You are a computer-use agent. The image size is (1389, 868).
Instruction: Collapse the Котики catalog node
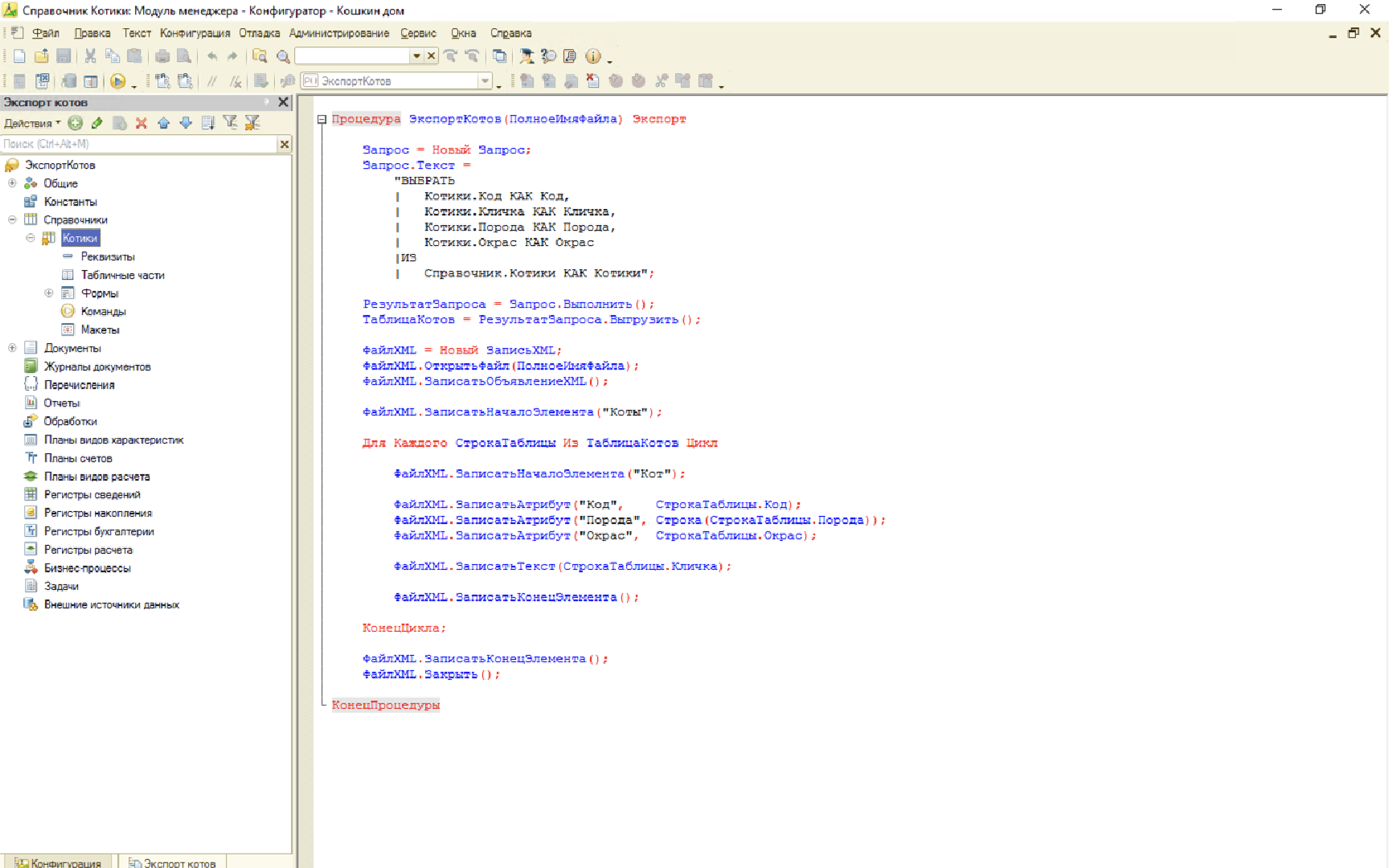[31, 238]
